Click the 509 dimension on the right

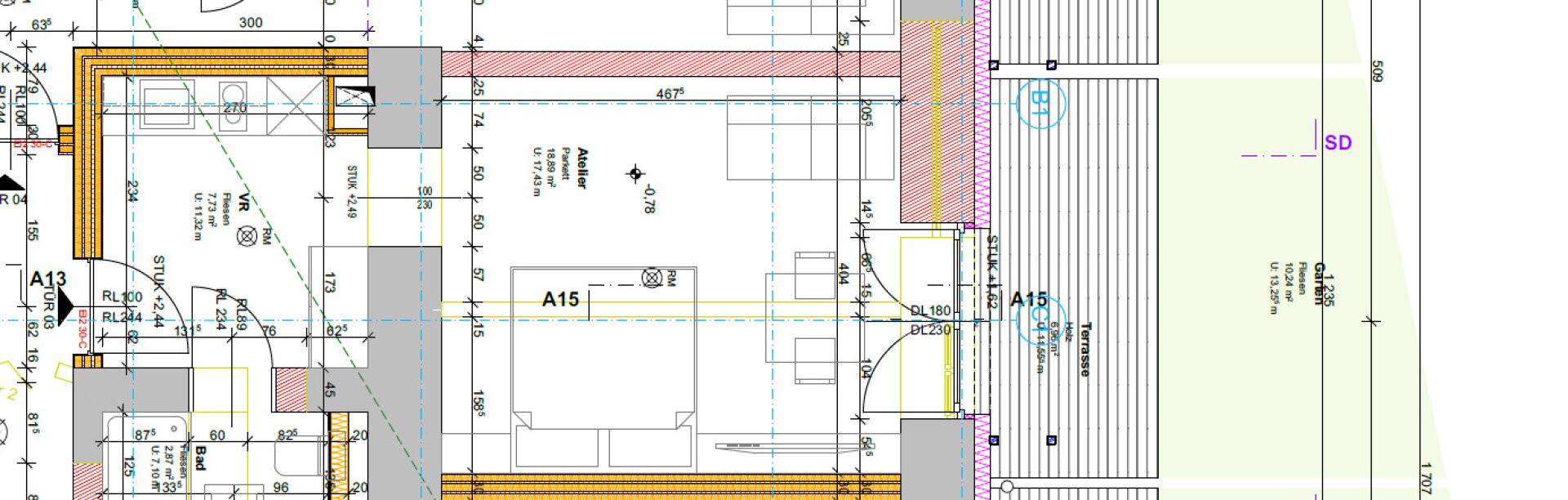(1377, 72)
